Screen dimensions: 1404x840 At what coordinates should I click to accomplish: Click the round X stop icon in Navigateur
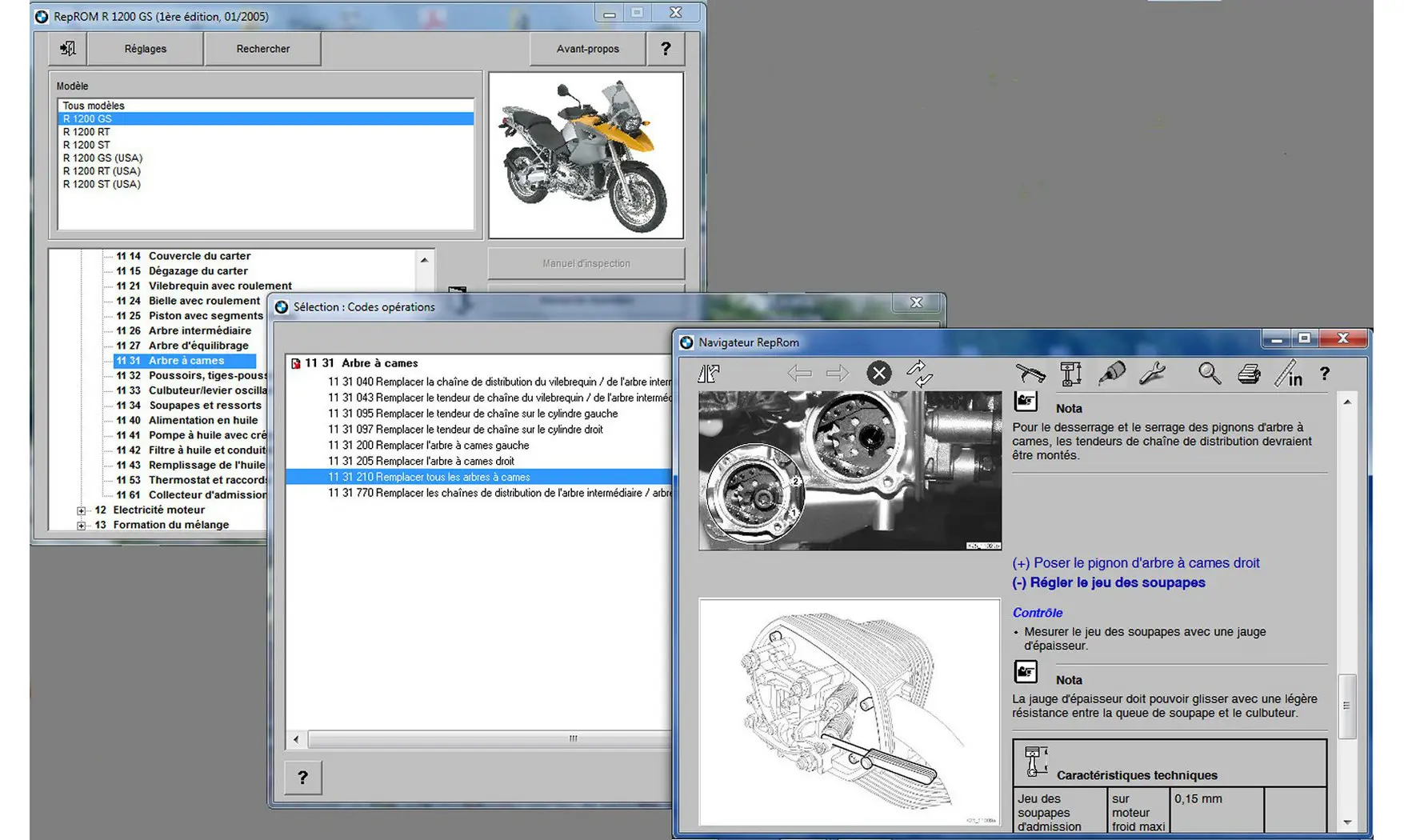coord(878,373)
